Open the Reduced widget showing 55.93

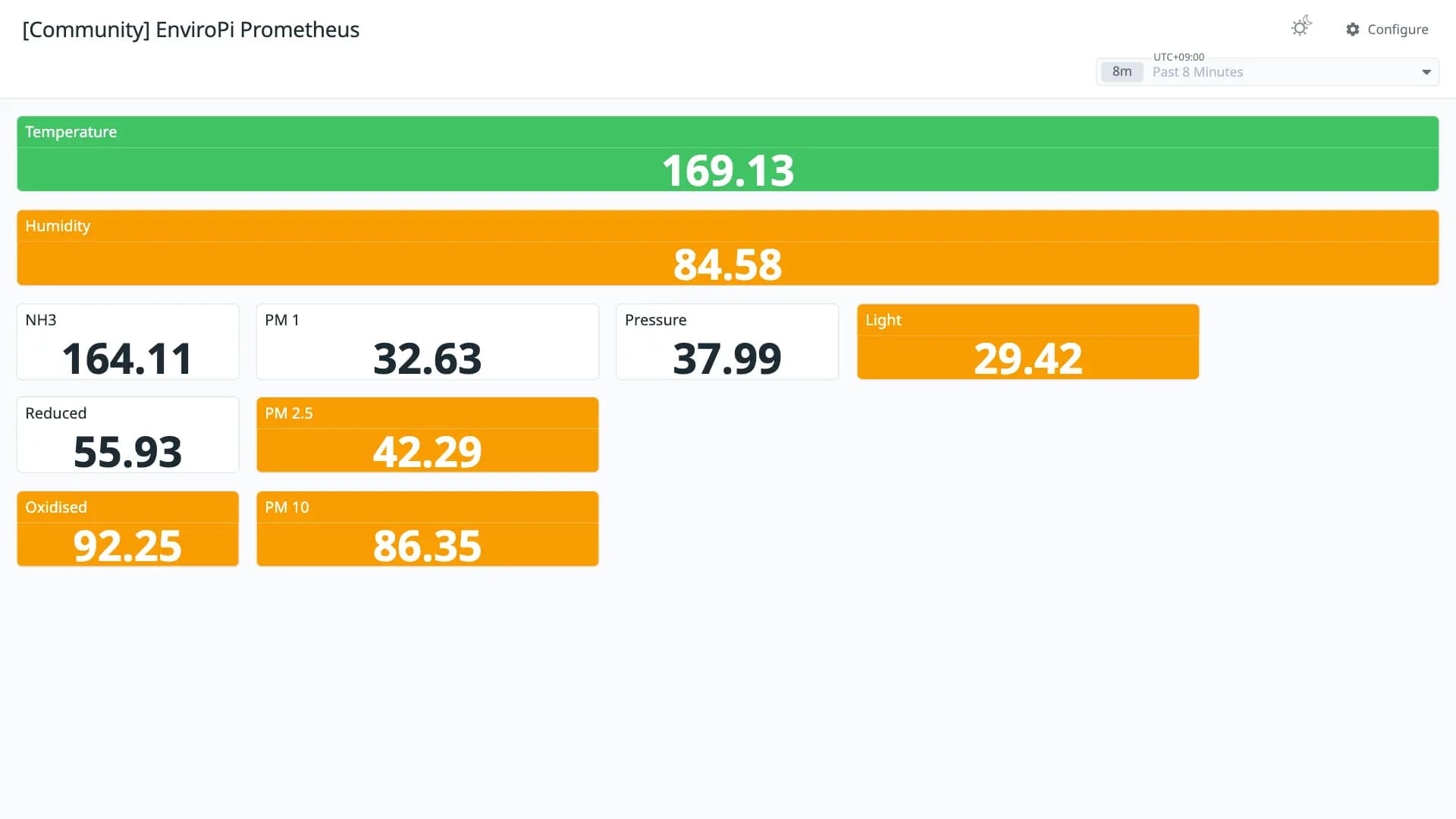click(x=127, y=435)
